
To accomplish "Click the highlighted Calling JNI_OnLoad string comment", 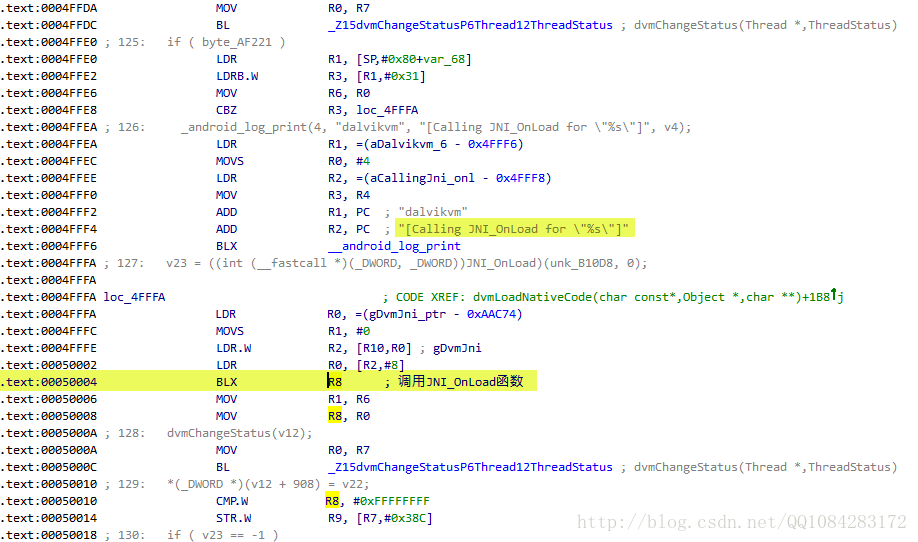I will [514, 229].
